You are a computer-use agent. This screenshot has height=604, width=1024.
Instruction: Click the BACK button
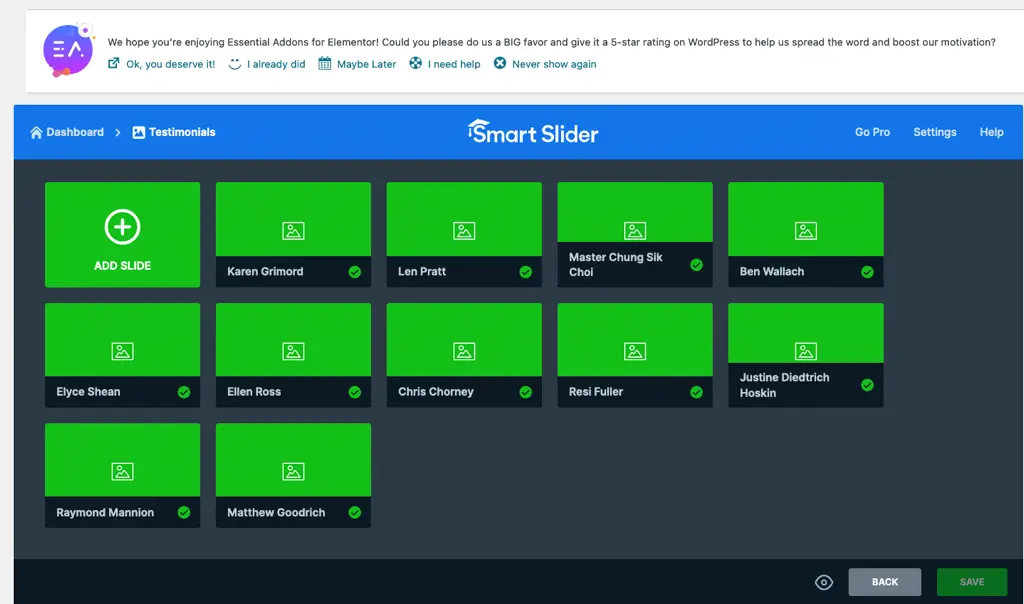(885, 582)
